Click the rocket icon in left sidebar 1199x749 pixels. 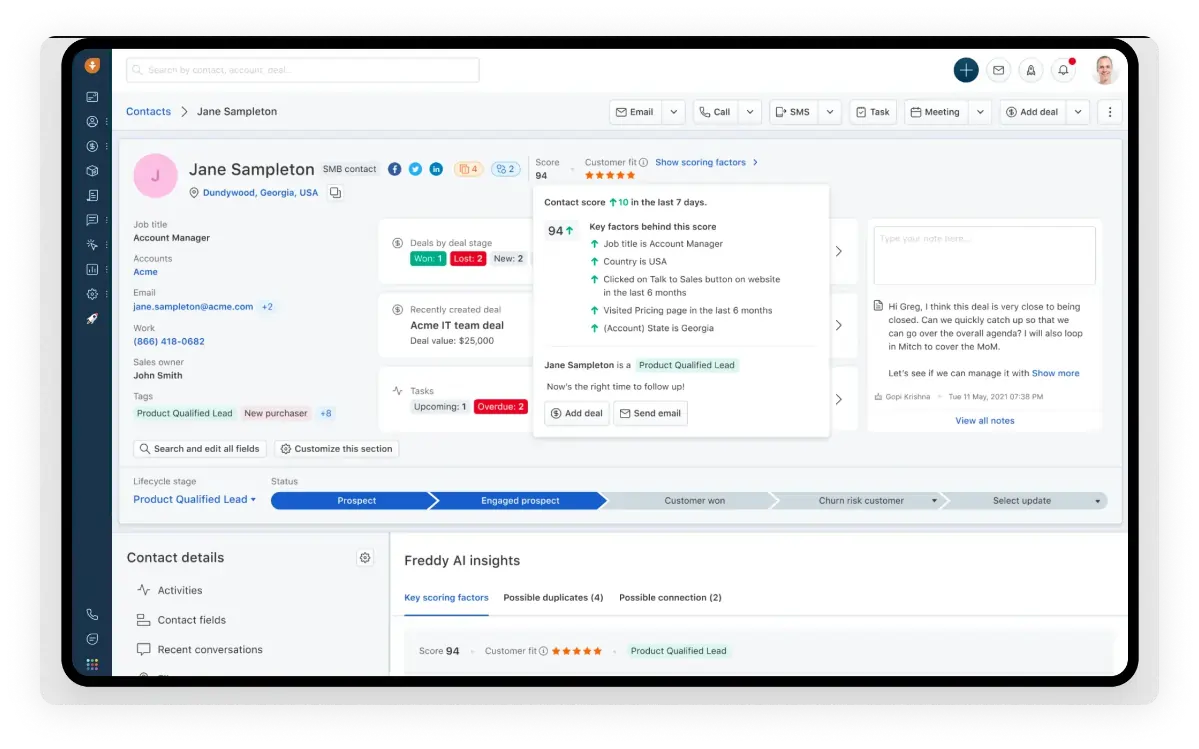click(x=92, y=319)
